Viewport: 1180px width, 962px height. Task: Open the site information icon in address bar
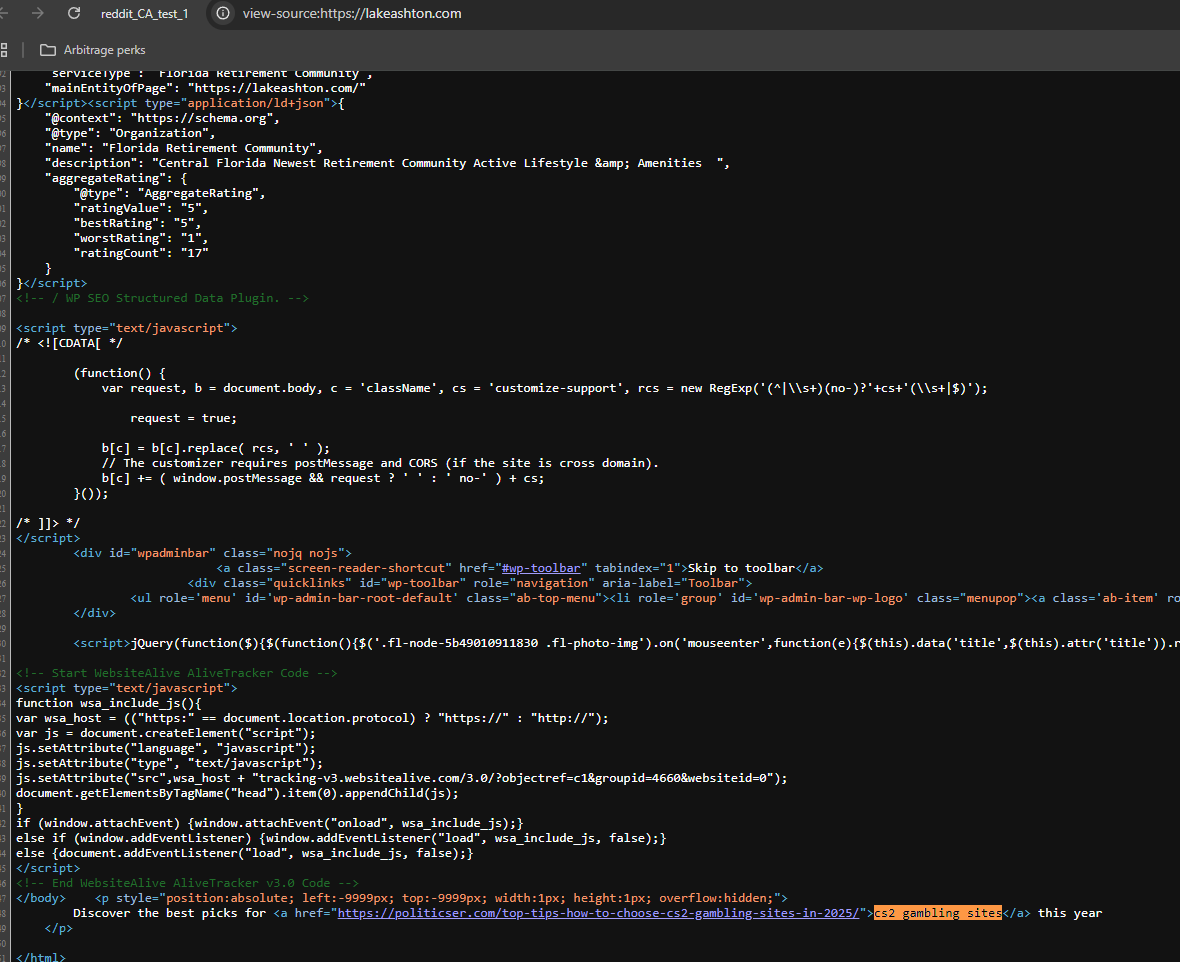point(223,14)
